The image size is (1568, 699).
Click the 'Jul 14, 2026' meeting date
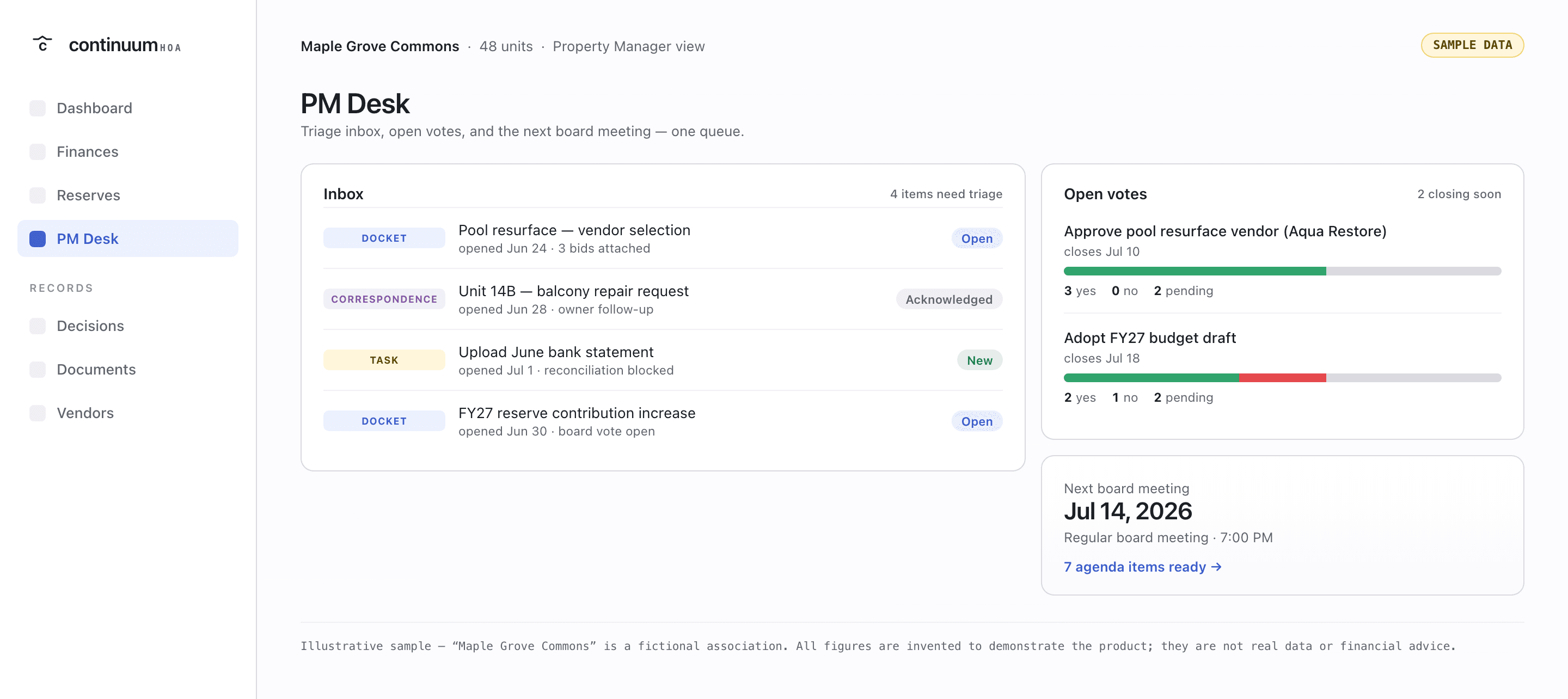click(x=1128, y=512)
